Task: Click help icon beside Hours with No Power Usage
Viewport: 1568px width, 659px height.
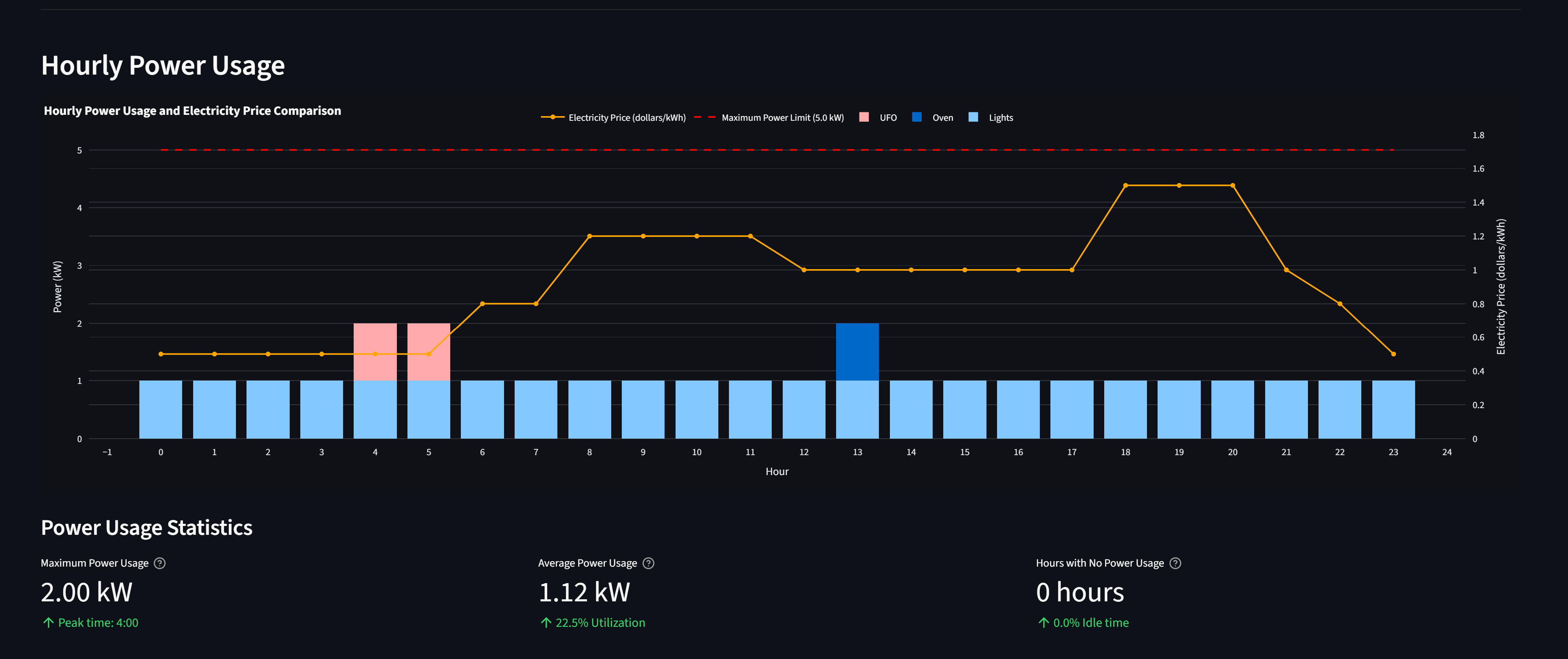Action: tap(1175, 563)
